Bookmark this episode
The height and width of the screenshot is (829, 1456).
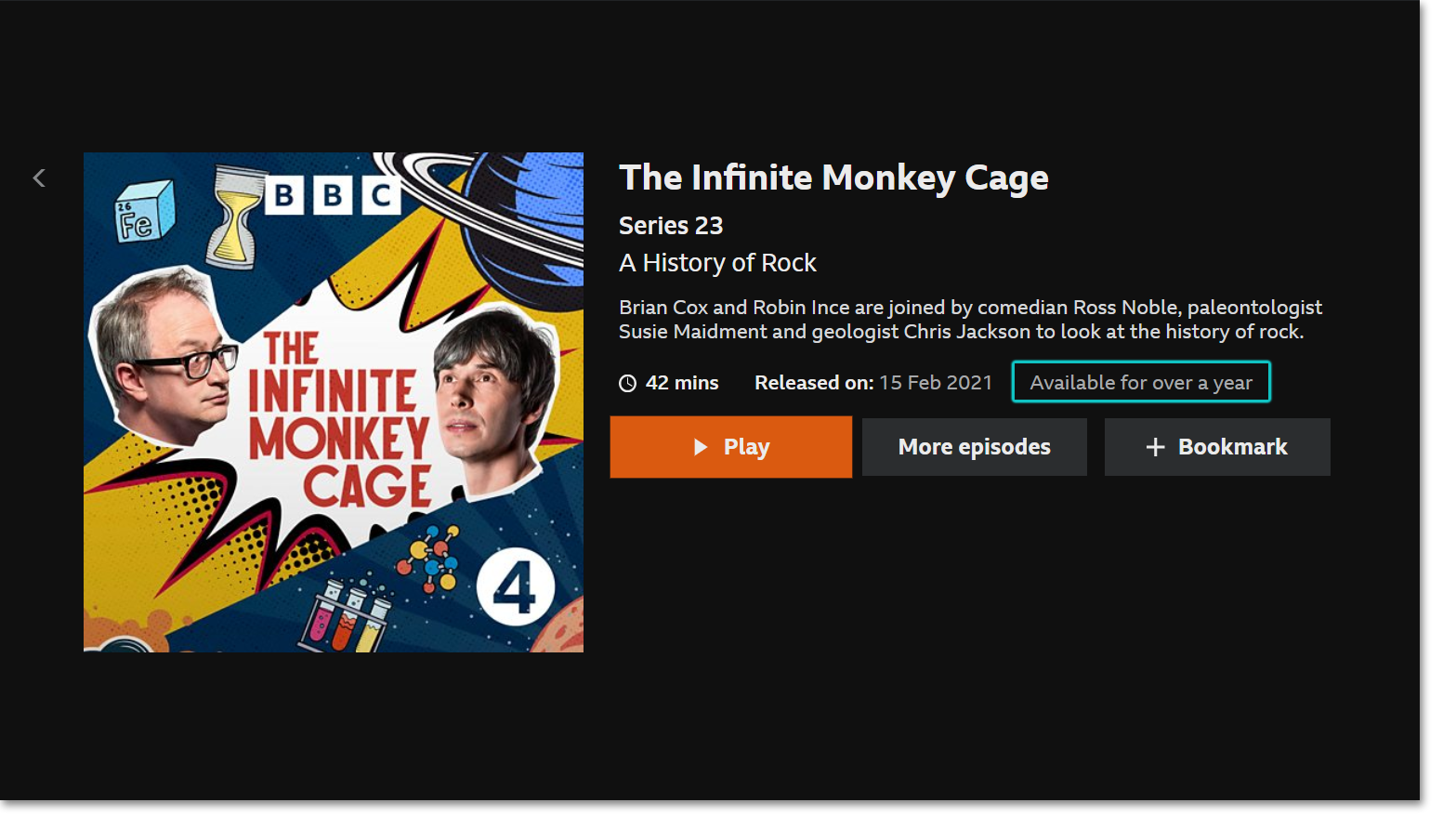coord(1217,447)
